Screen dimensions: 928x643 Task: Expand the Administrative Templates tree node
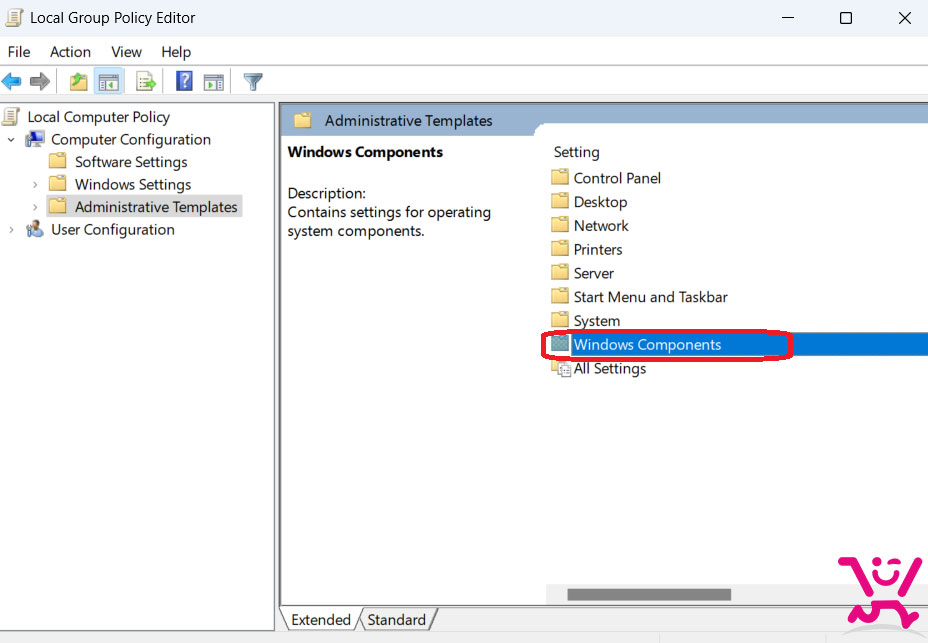click(x=35, y=207)
